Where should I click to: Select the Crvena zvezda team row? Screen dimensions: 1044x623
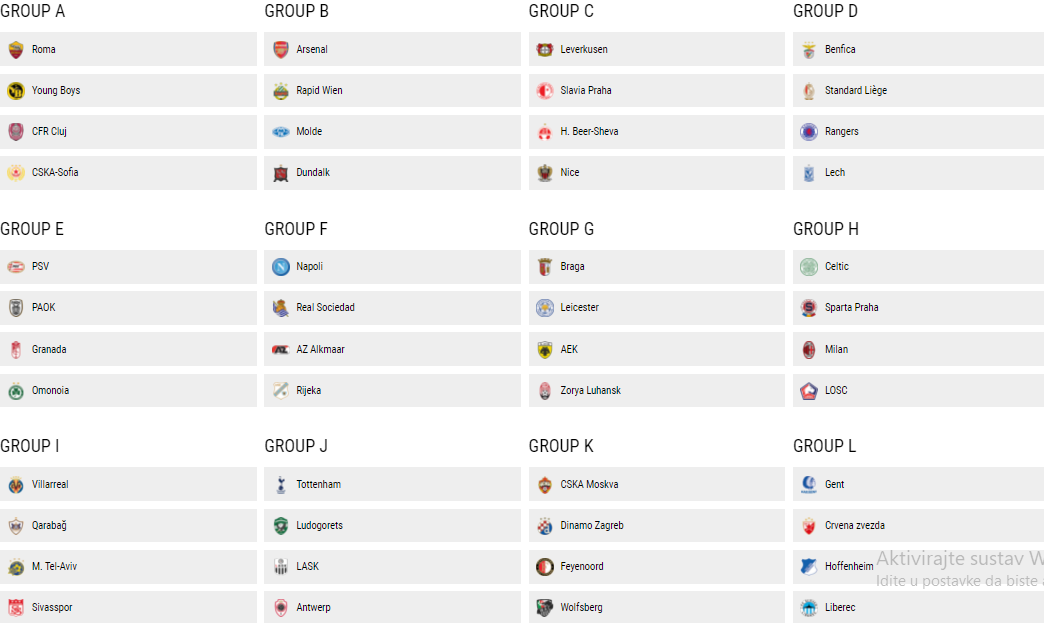point(918,526)
